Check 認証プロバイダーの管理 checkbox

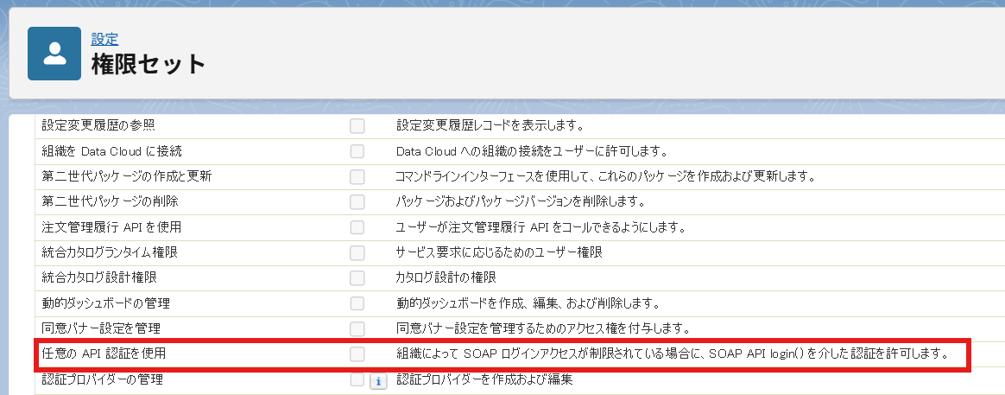coord(357,380)
